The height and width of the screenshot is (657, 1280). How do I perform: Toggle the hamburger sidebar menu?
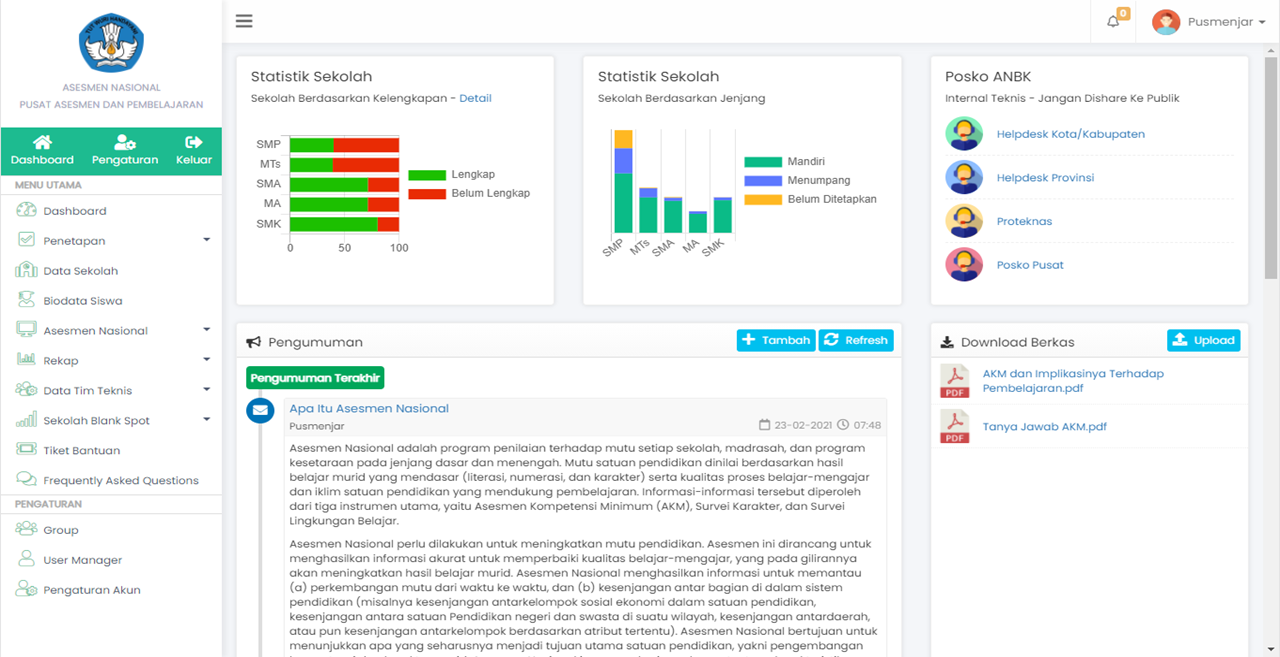244,21
